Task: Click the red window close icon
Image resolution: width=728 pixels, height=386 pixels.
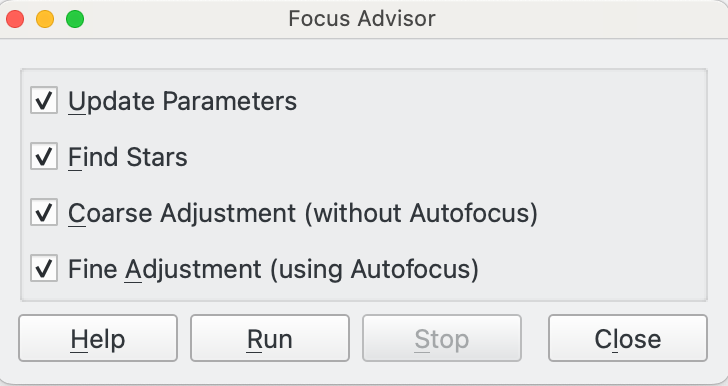Action: tap(15, 19)
